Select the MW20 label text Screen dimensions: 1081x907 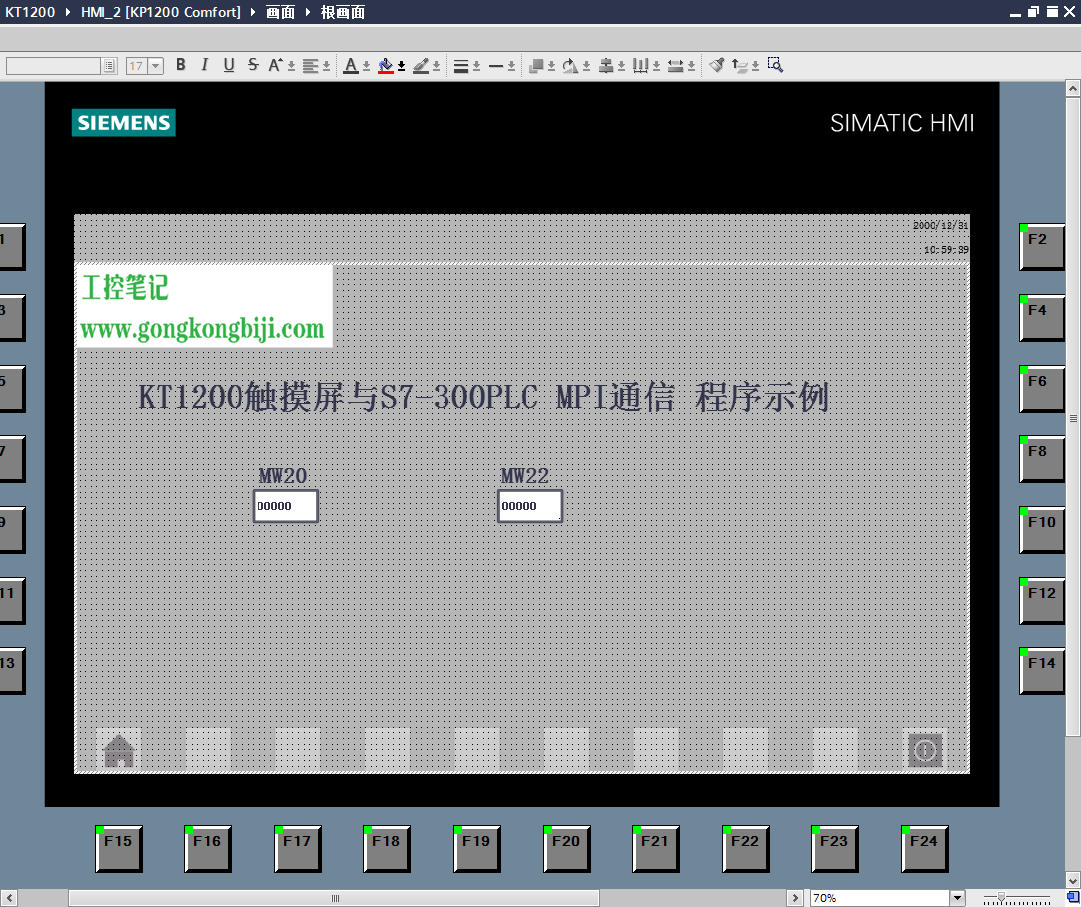(x=283, y=476)
